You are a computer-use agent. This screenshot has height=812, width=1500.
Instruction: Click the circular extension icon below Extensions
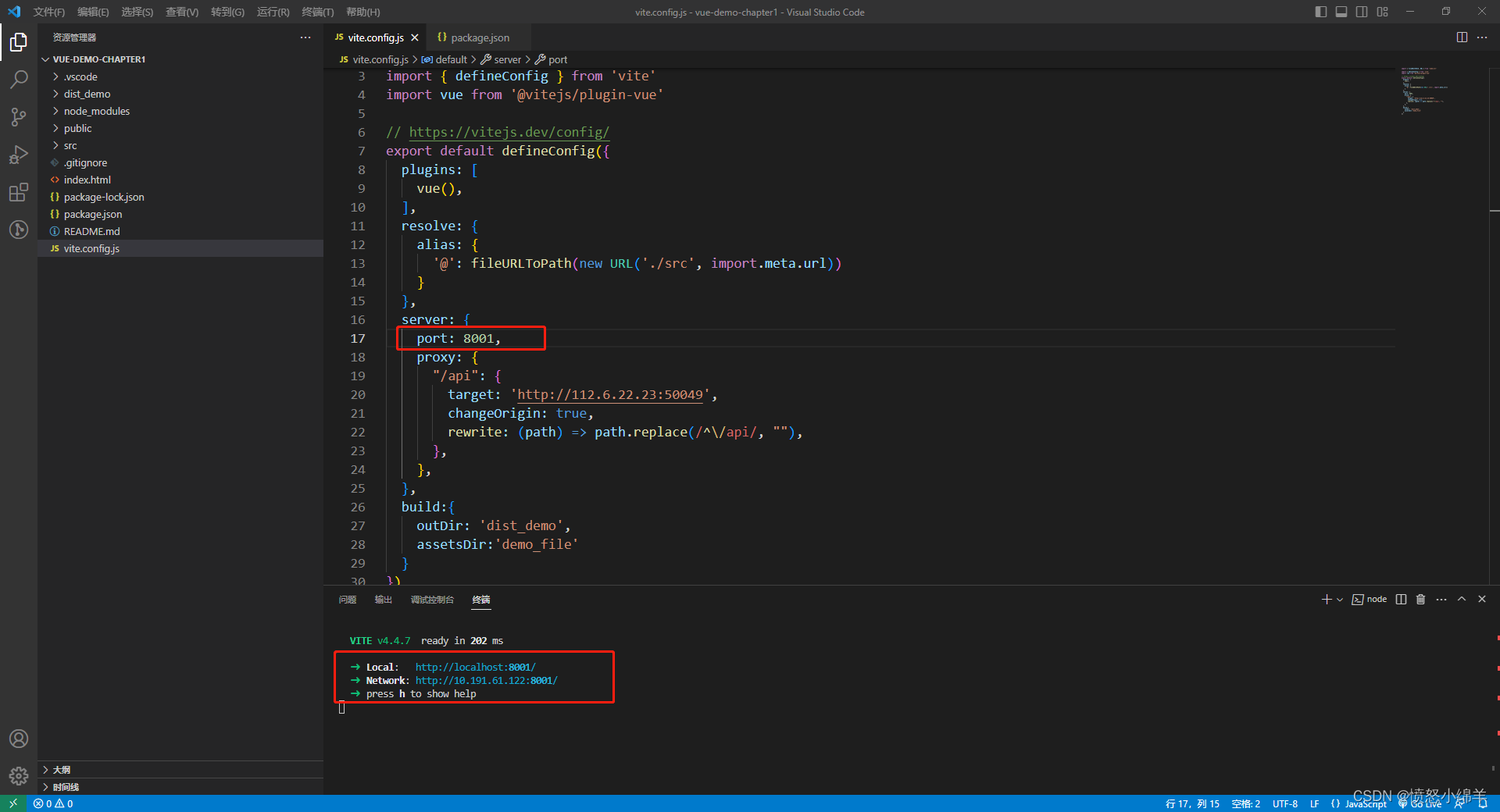click(19, 230)
